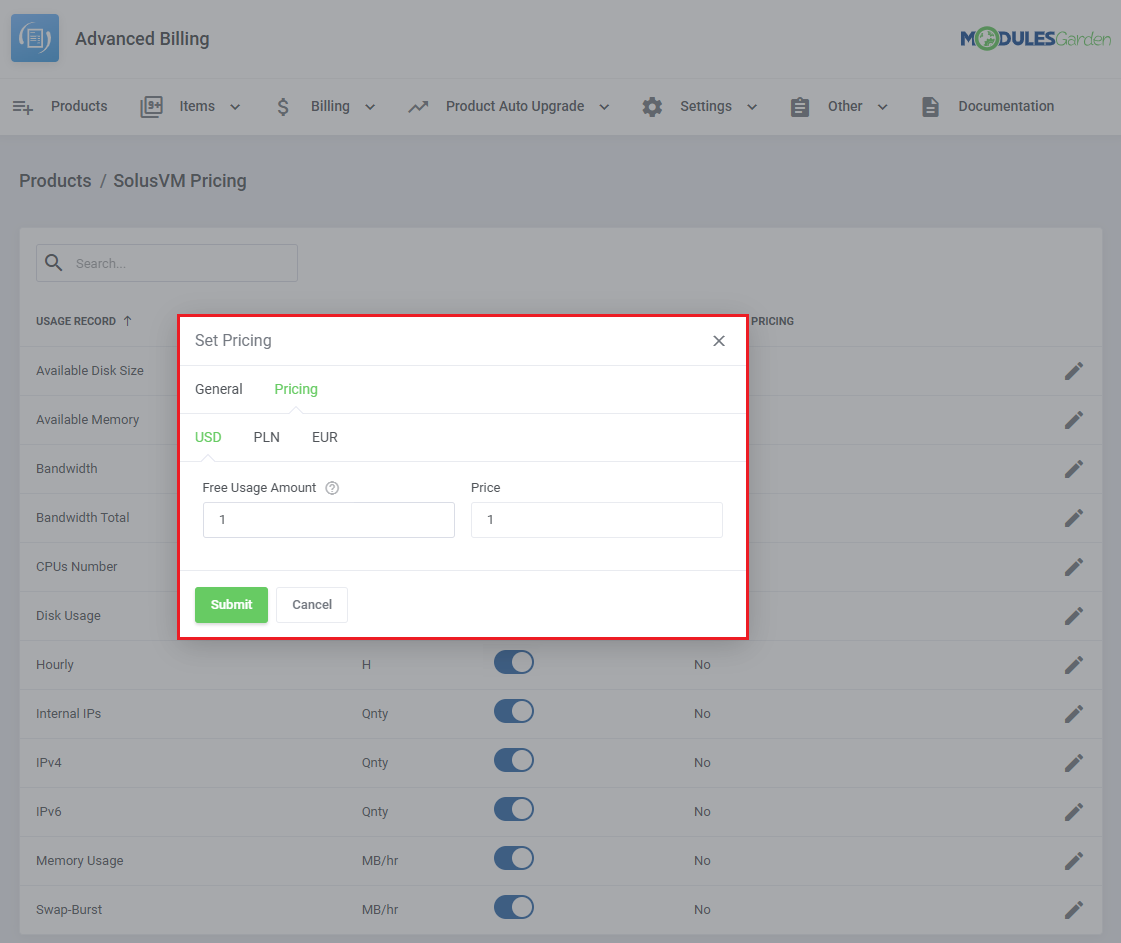The image size is (1121, 943).
Task: Click the green Submit button
Action: tap(232, 605)
